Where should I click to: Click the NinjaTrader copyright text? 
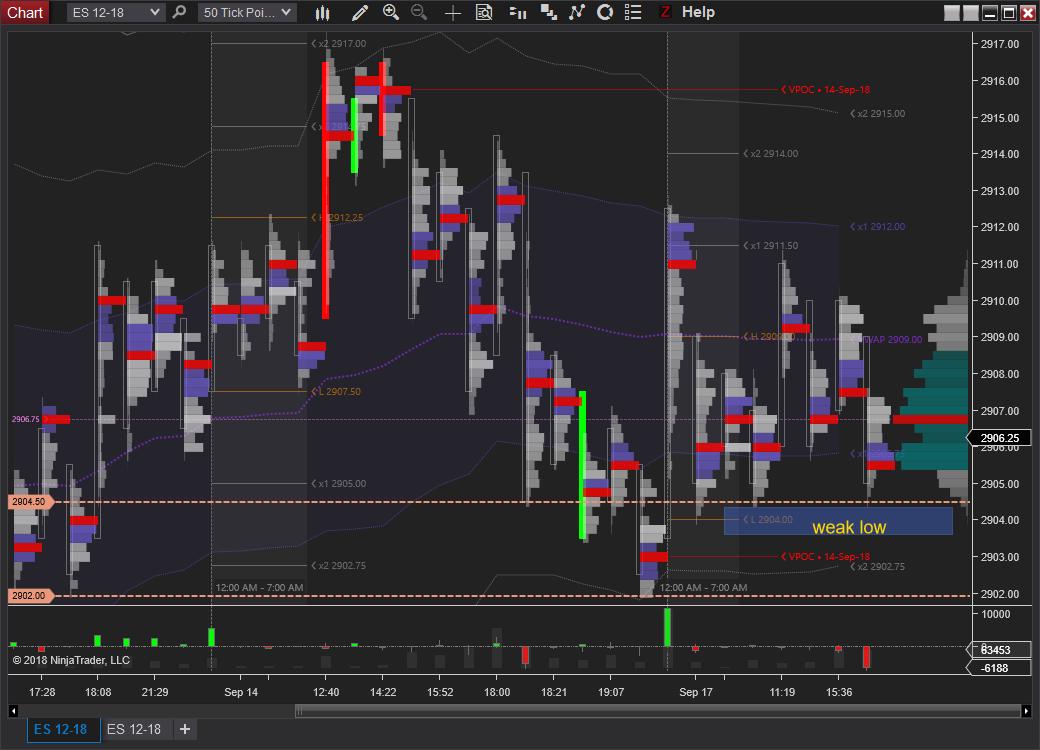(71, 660)
